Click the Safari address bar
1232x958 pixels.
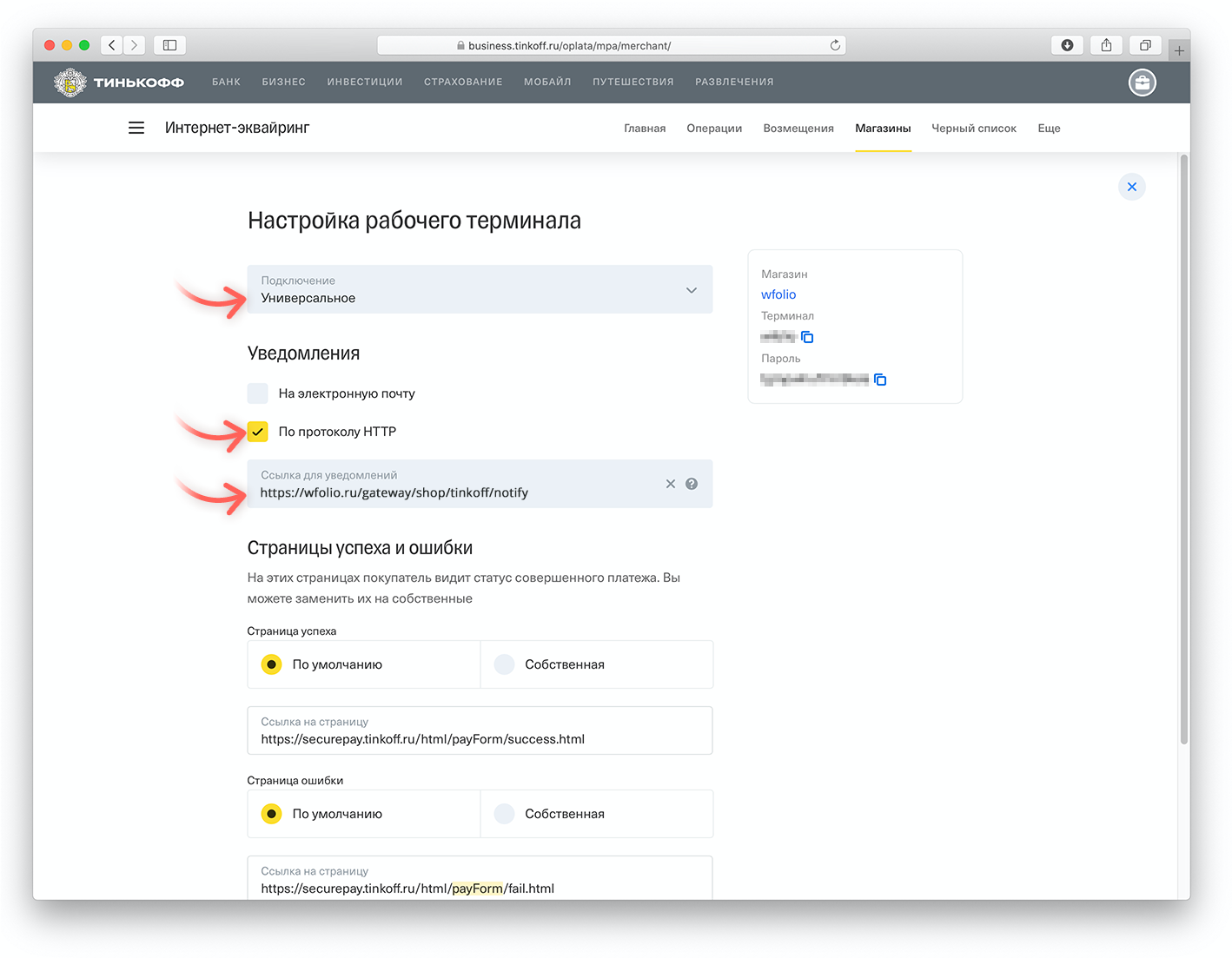(x=612, y=45)
